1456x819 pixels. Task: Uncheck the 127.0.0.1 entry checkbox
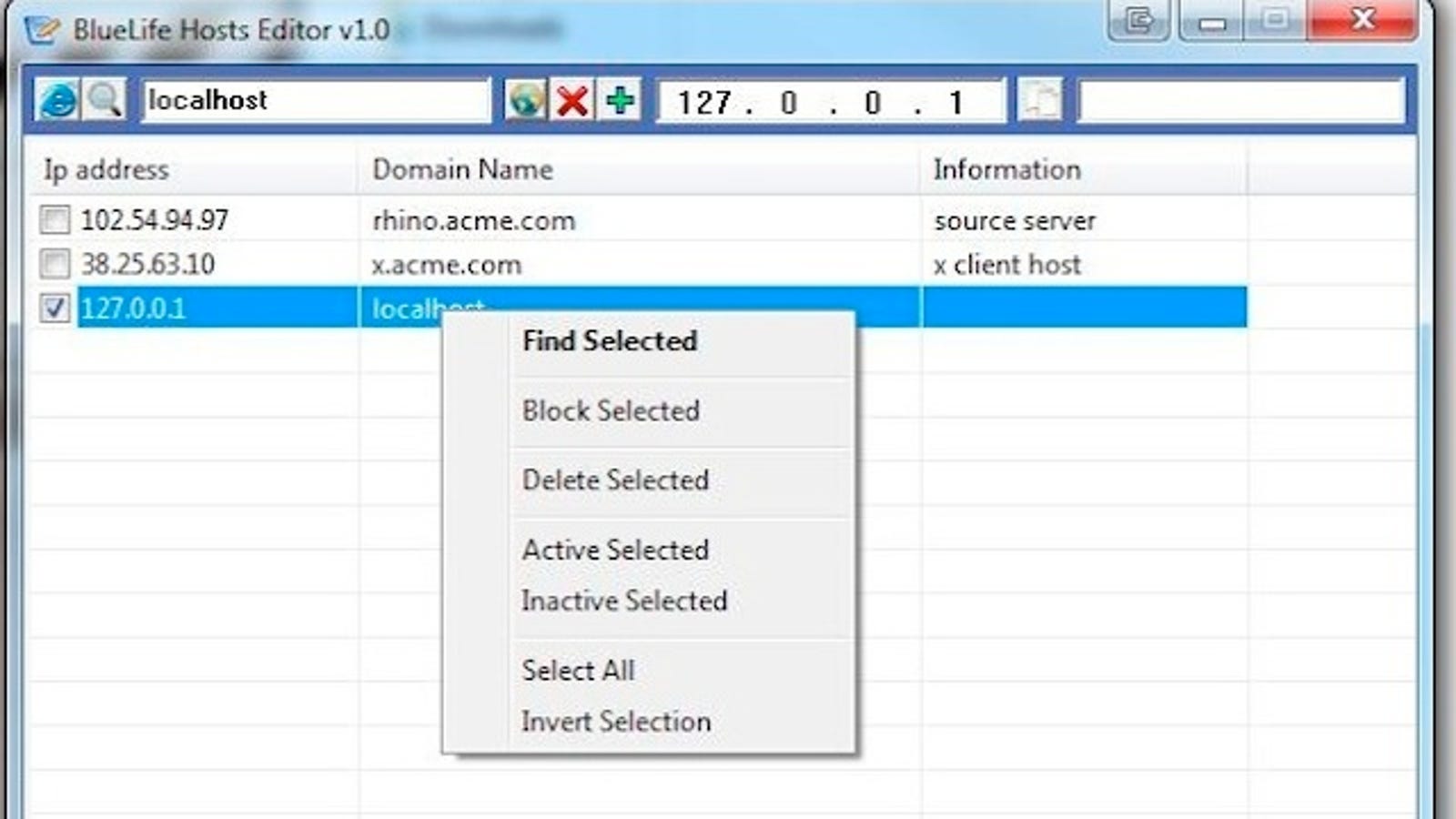(x=55, y=308)
